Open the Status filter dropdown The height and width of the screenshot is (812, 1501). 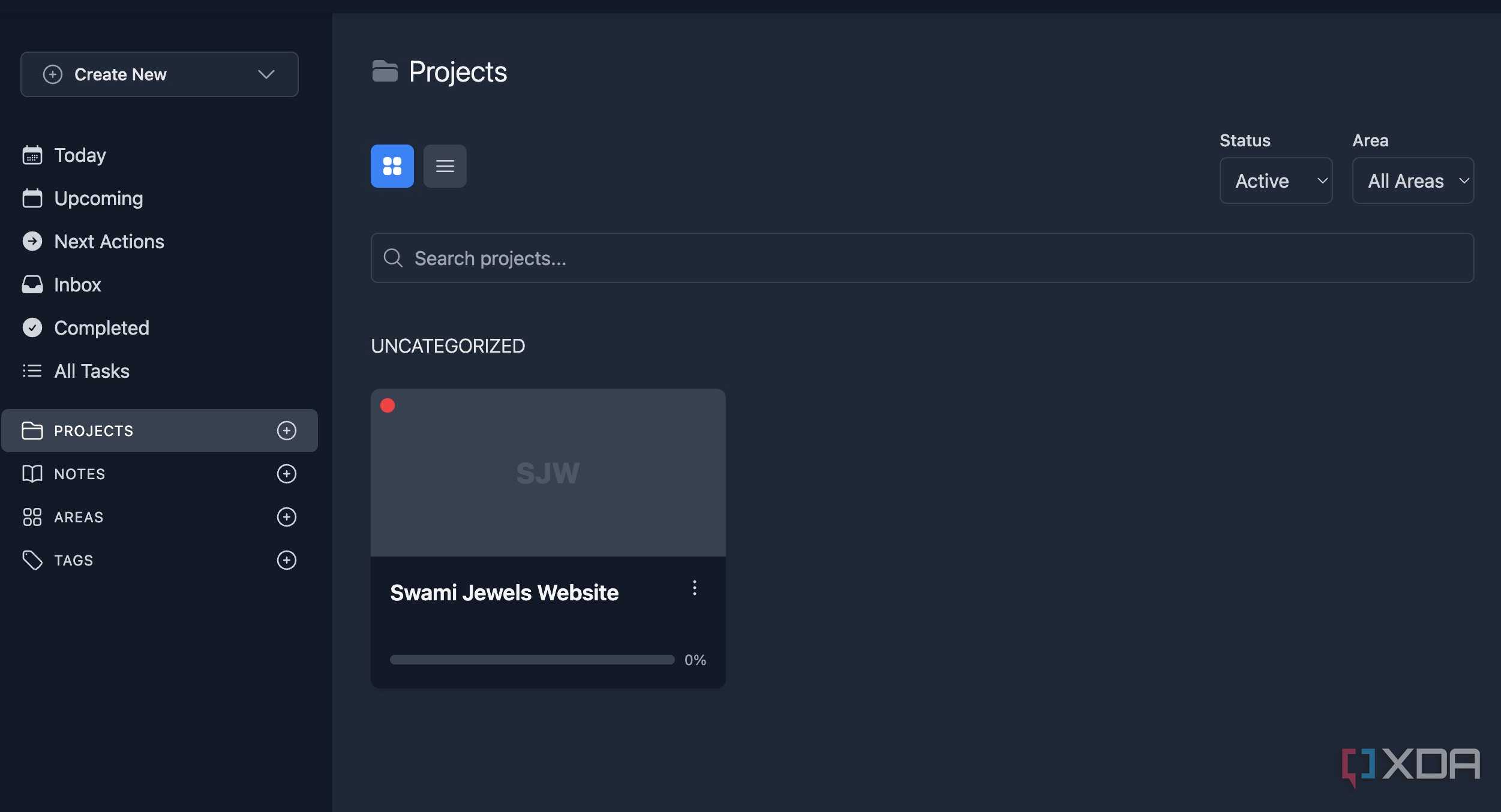(1276, 181)
